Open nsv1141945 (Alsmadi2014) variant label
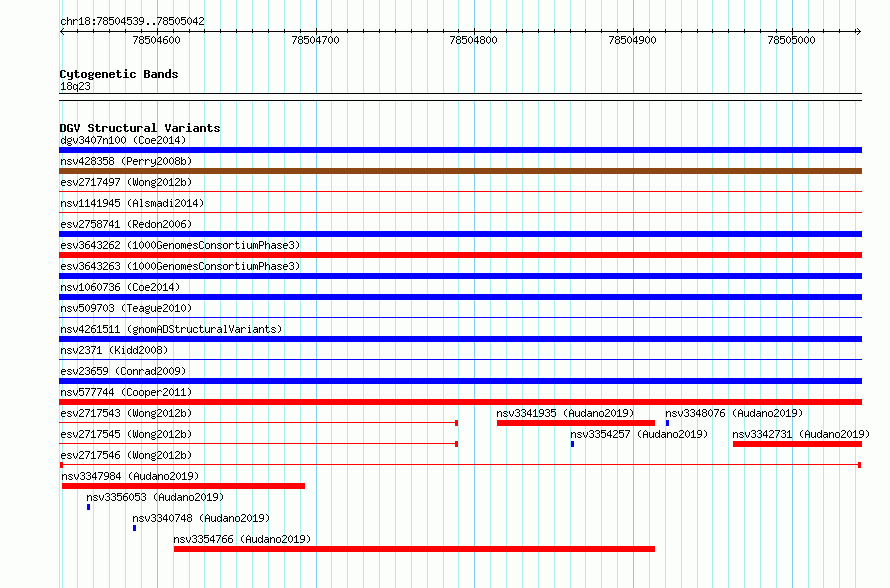This screenshot has height=588, width=890. pos(132,203)
